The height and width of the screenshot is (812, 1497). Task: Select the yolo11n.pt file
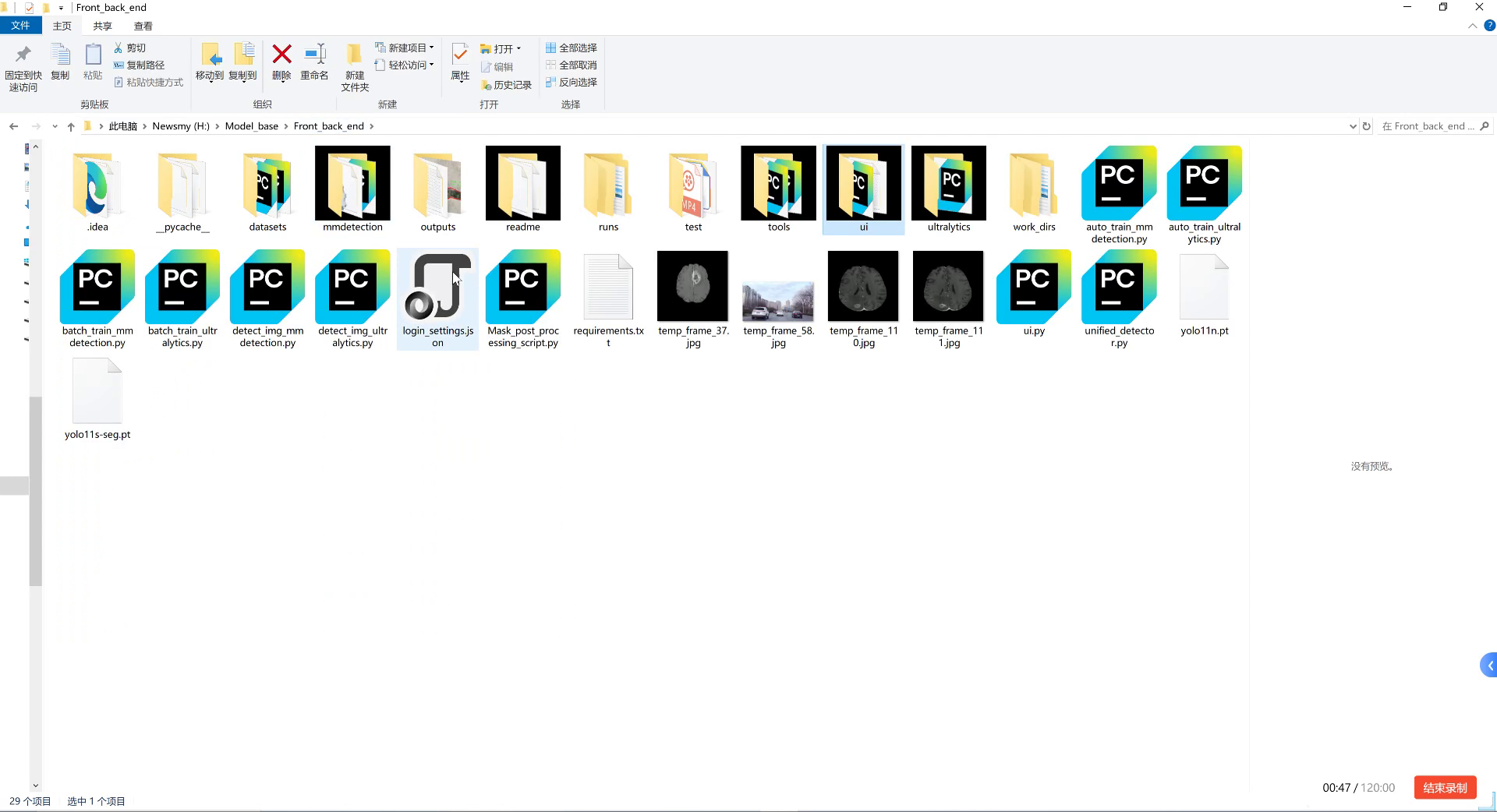(x=1205, y=295)
